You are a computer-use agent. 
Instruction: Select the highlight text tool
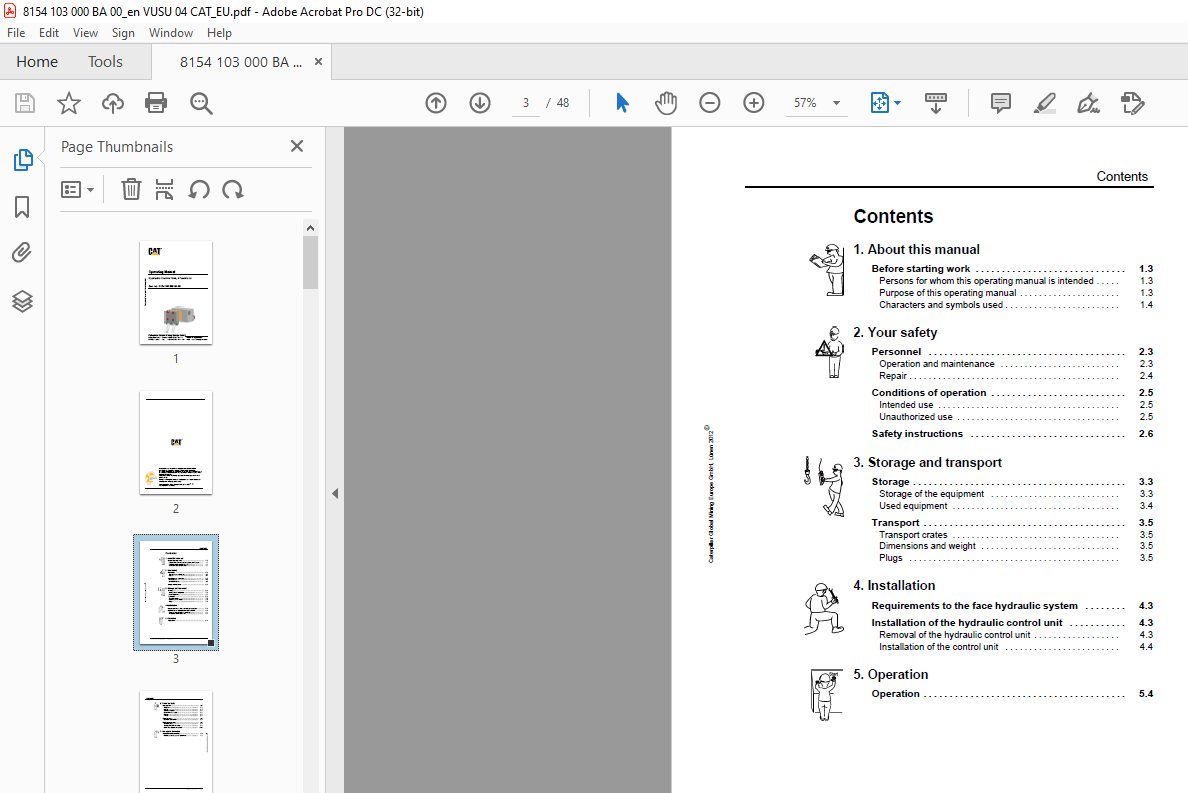coord(1045,103)
